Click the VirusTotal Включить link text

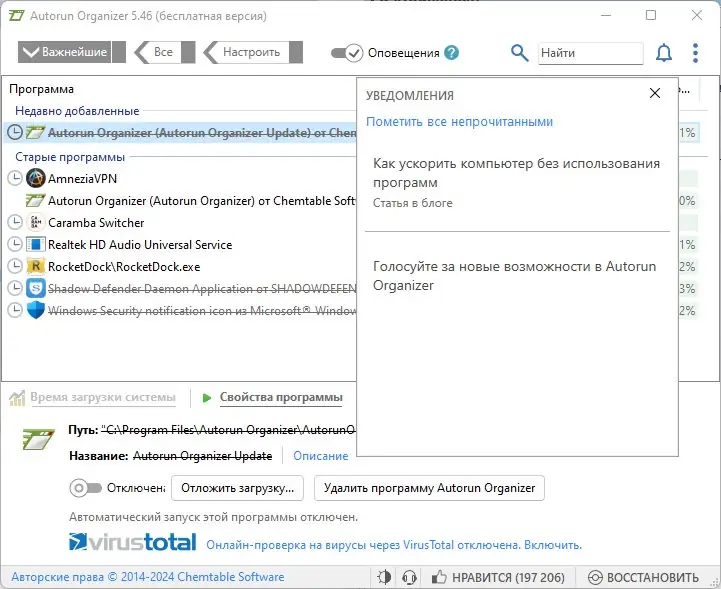[x=553, y=545]
